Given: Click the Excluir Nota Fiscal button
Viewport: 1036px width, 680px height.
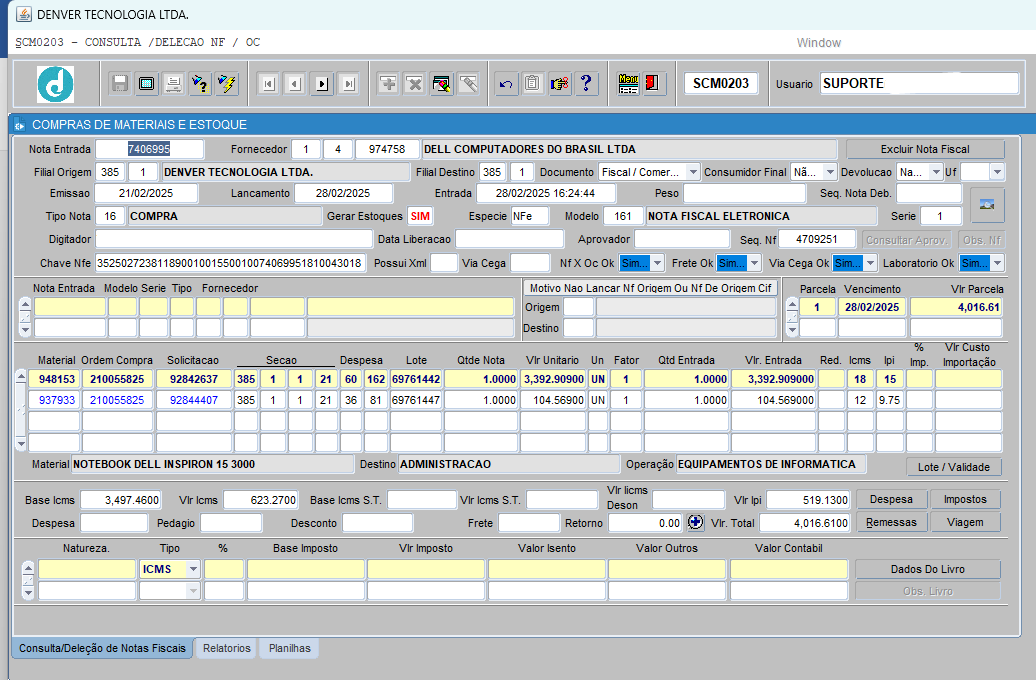Looking at the screenshot, I should (x=924, y=149).
